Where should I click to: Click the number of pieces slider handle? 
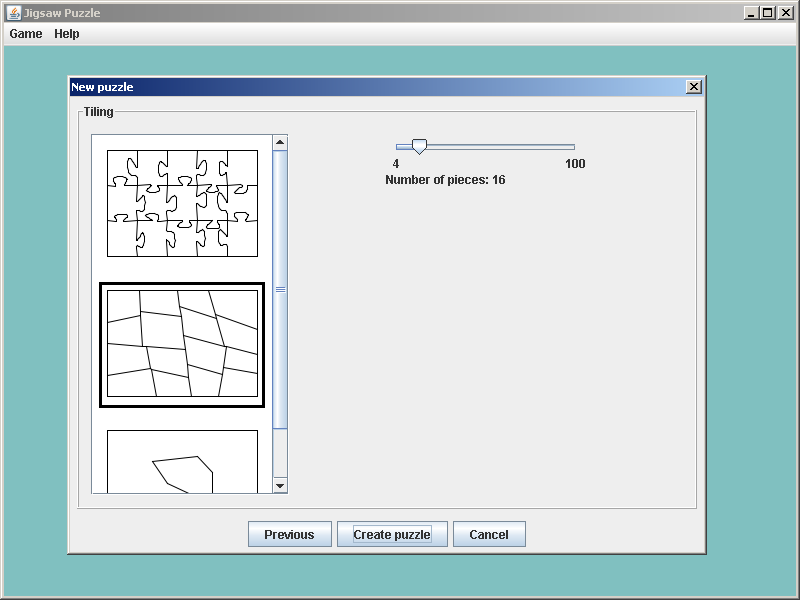[x=419, y=147]
